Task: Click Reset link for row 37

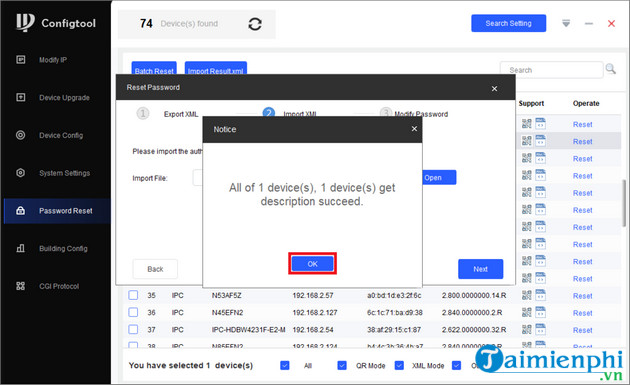Action: click(583, 330)
